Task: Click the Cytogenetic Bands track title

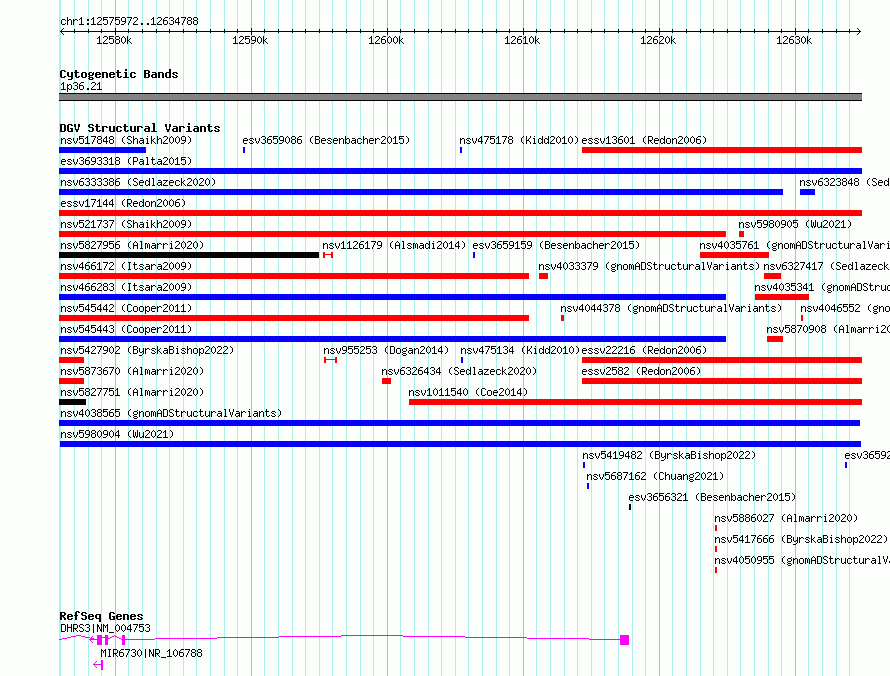Action: (x=119, y=74)
